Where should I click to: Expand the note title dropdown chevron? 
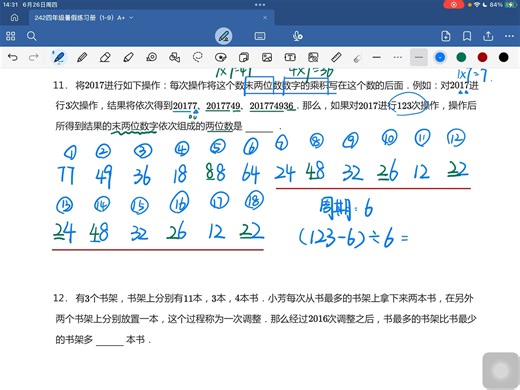(x=131, y=18)
